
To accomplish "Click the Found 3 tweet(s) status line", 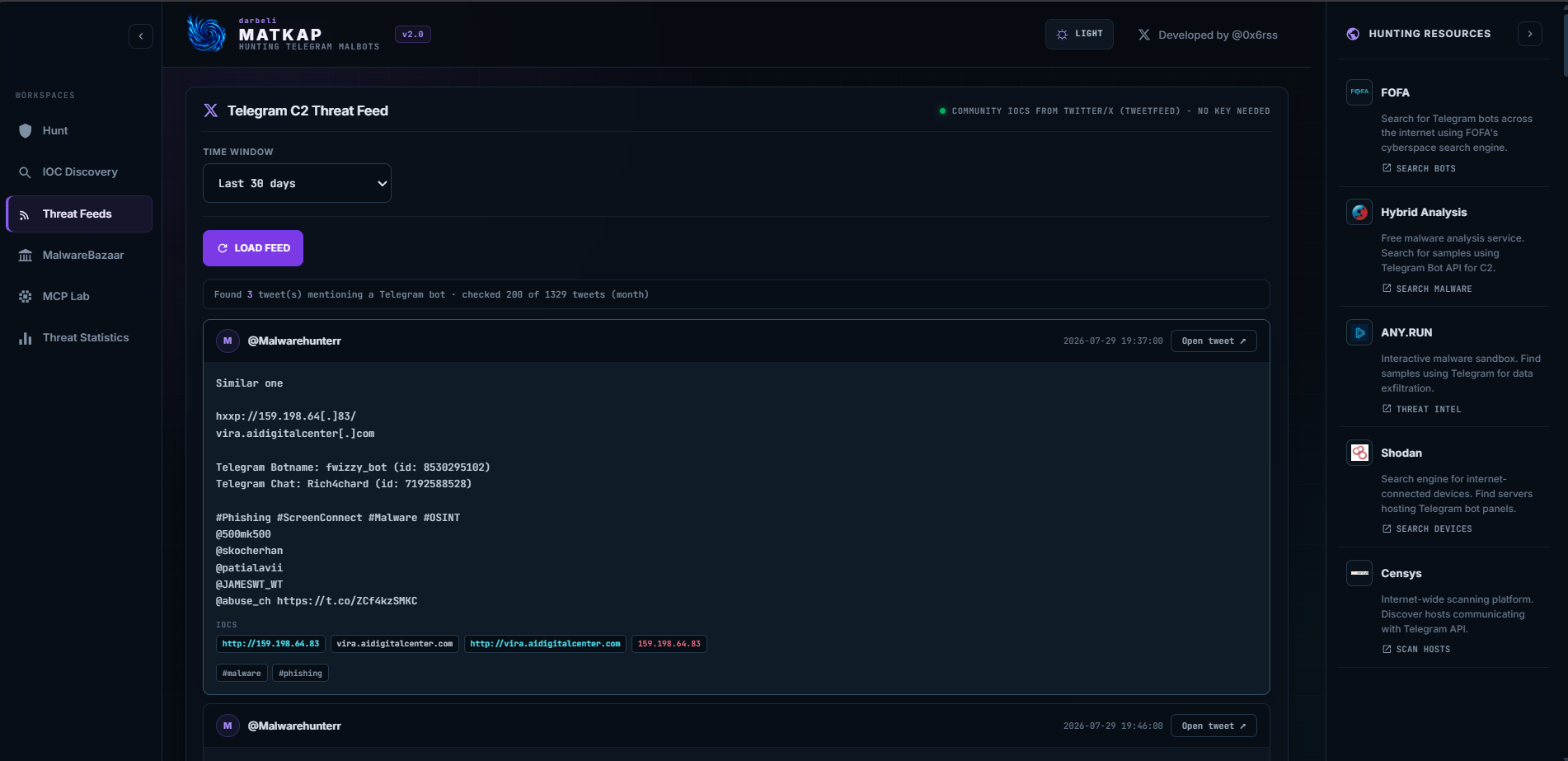I will (736, 294).
